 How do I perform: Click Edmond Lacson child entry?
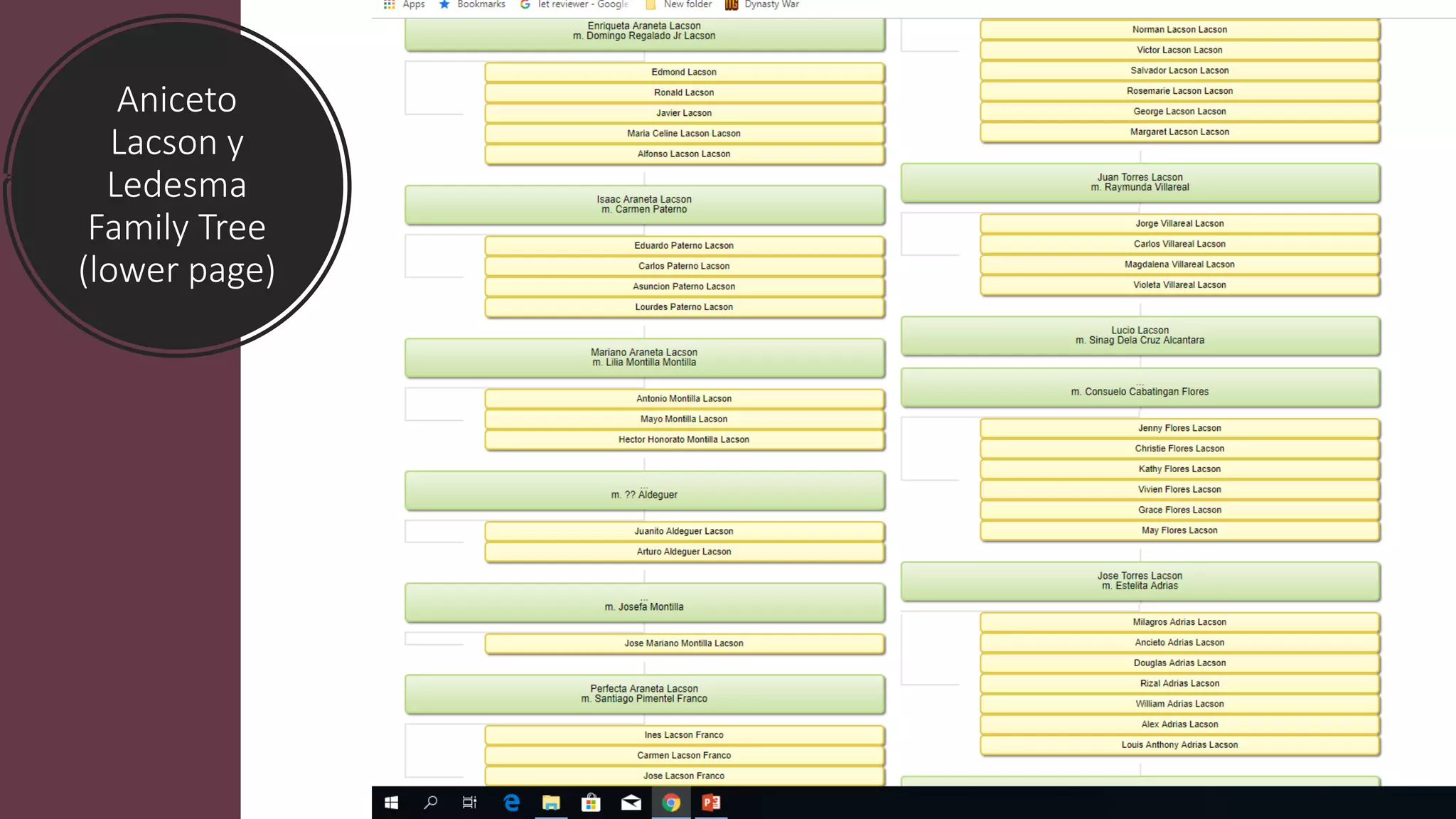coord(684,73)
